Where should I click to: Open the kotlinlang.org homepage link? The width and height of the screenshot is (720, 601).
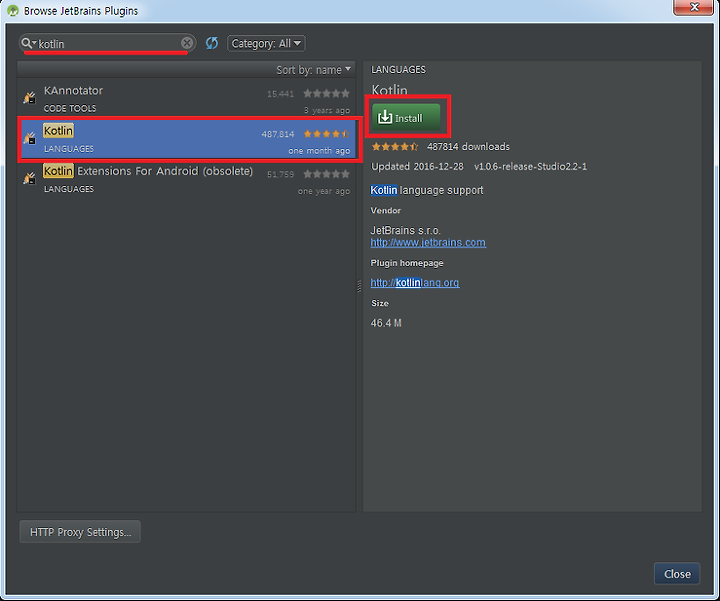(415, 283)
